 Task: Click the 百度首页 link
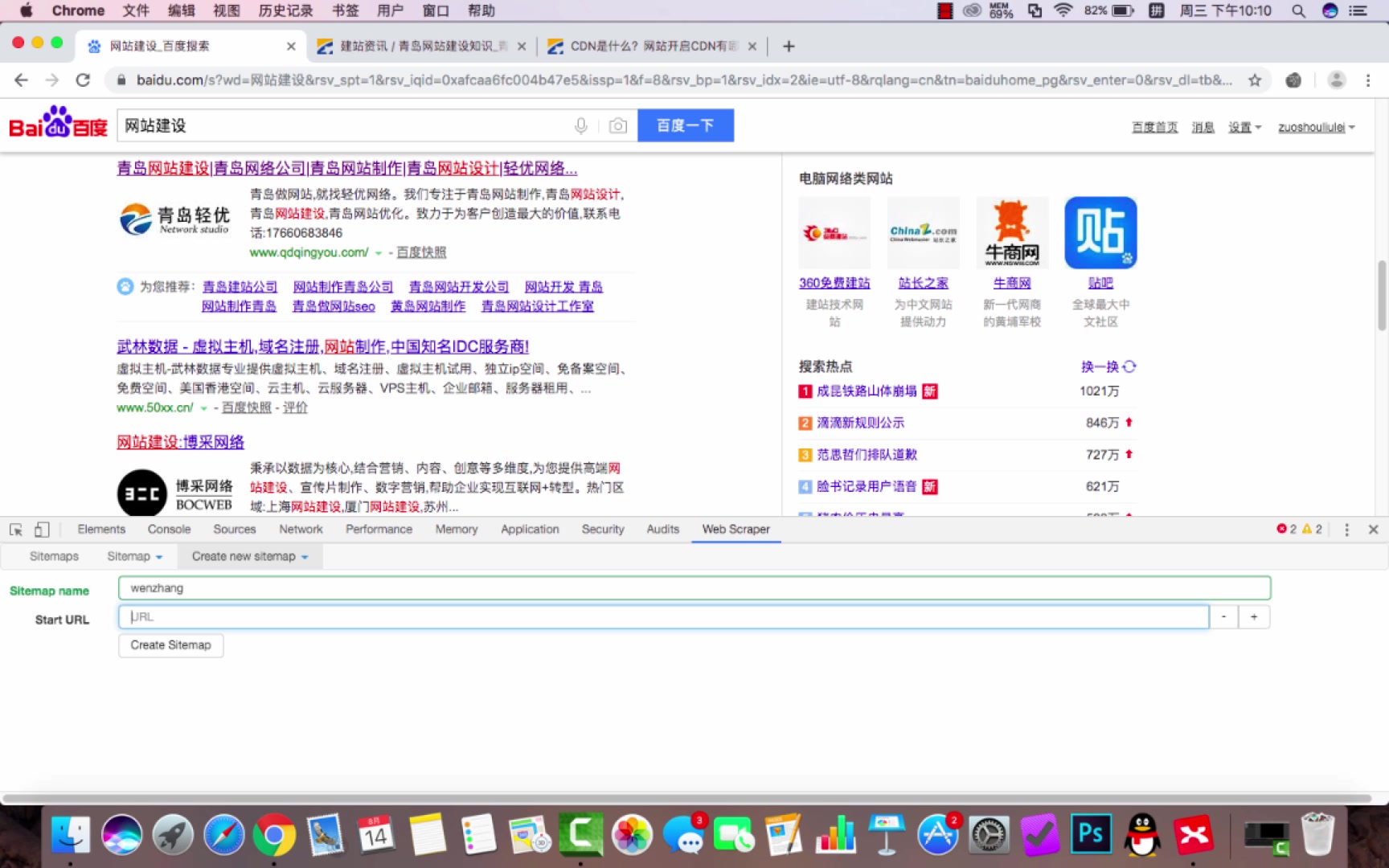pyautogui.click(x=1155, y=127)
